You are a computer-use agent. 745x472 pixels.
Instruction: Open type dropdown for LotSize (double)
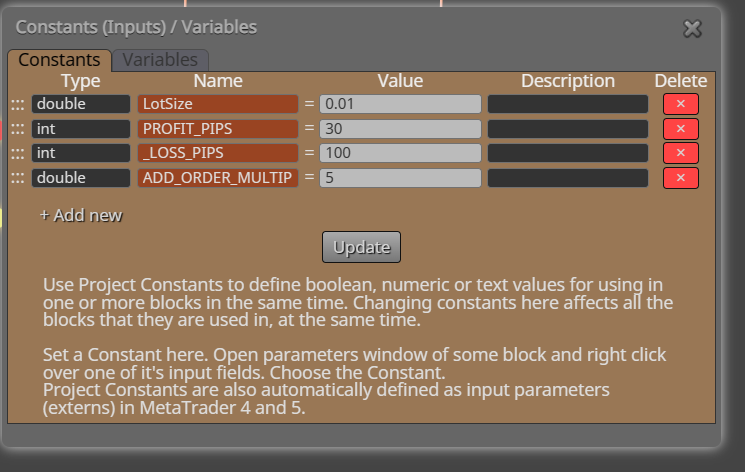pyautogui.click(x=81, y=104)
